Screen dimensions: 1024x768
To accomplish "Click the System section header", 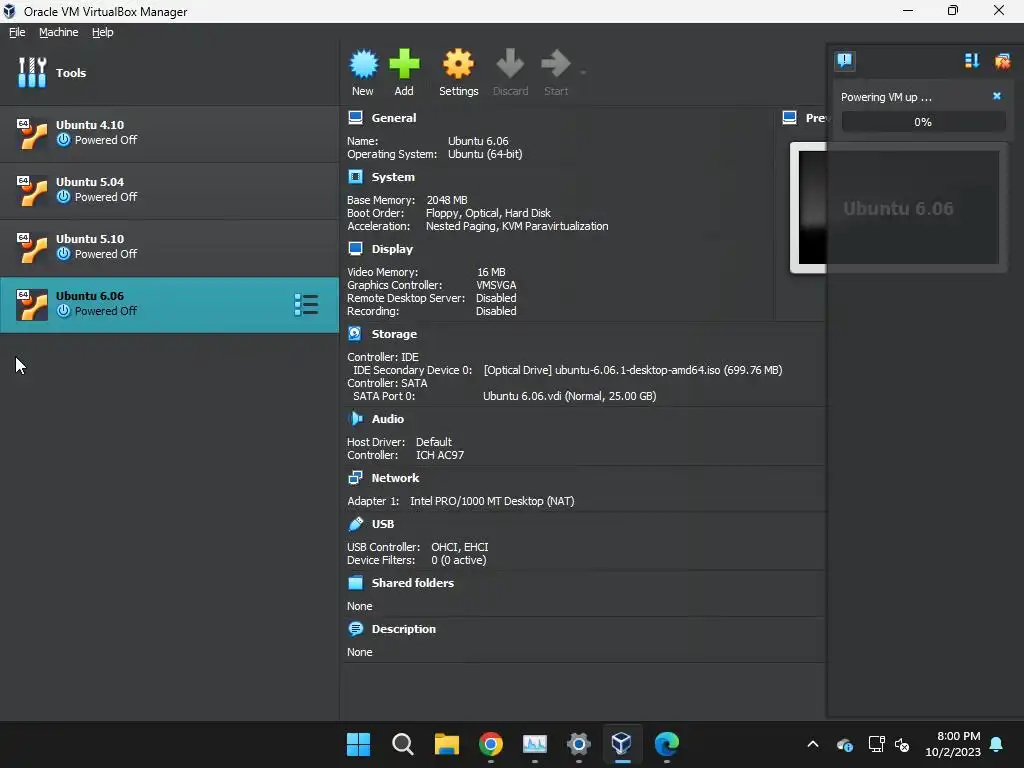I will (393, 177).
